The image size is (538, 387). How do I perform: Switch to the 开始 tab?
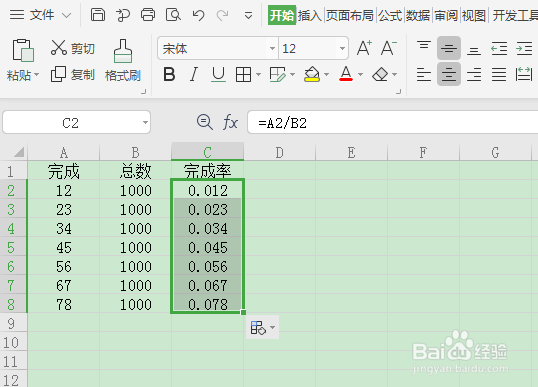[x=282, y=15]
